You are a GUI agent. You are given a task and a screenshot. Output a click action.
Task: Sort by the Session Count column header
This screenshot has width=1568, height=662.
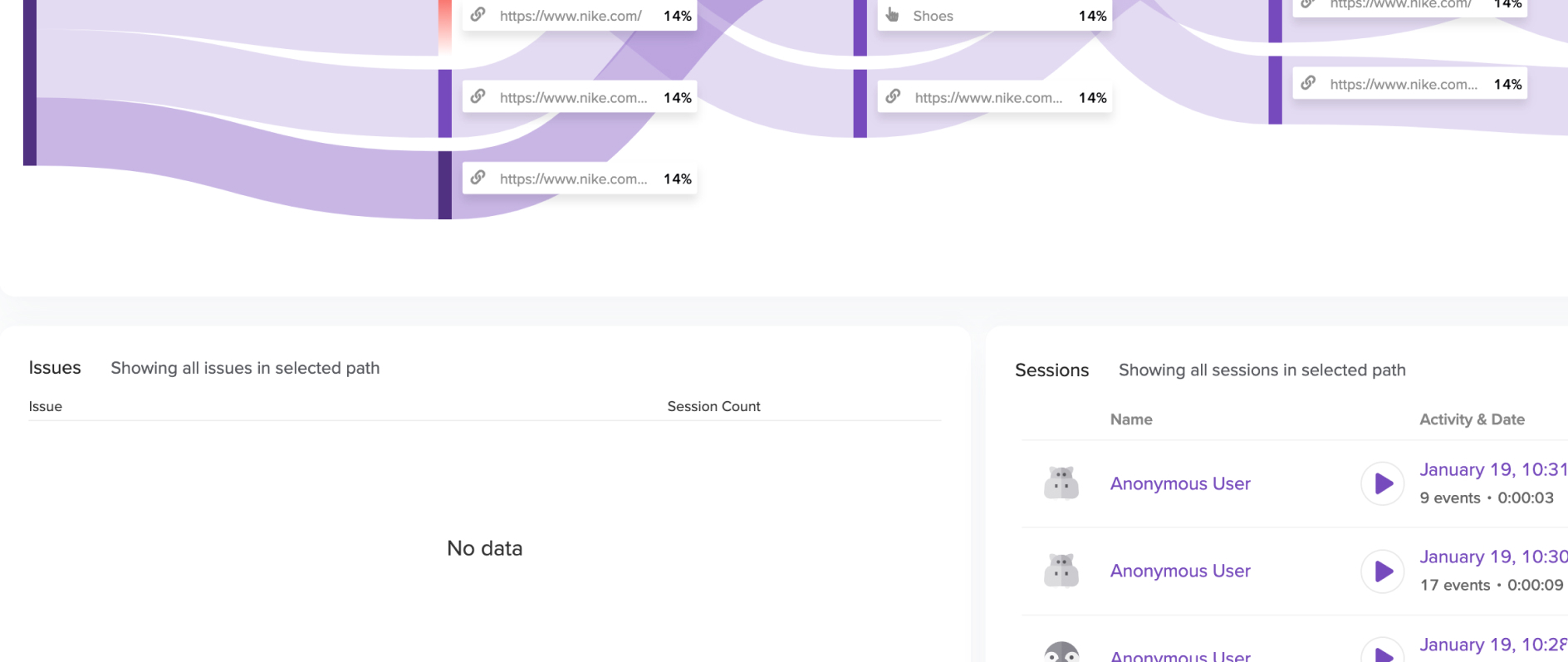tap(713, 406)
